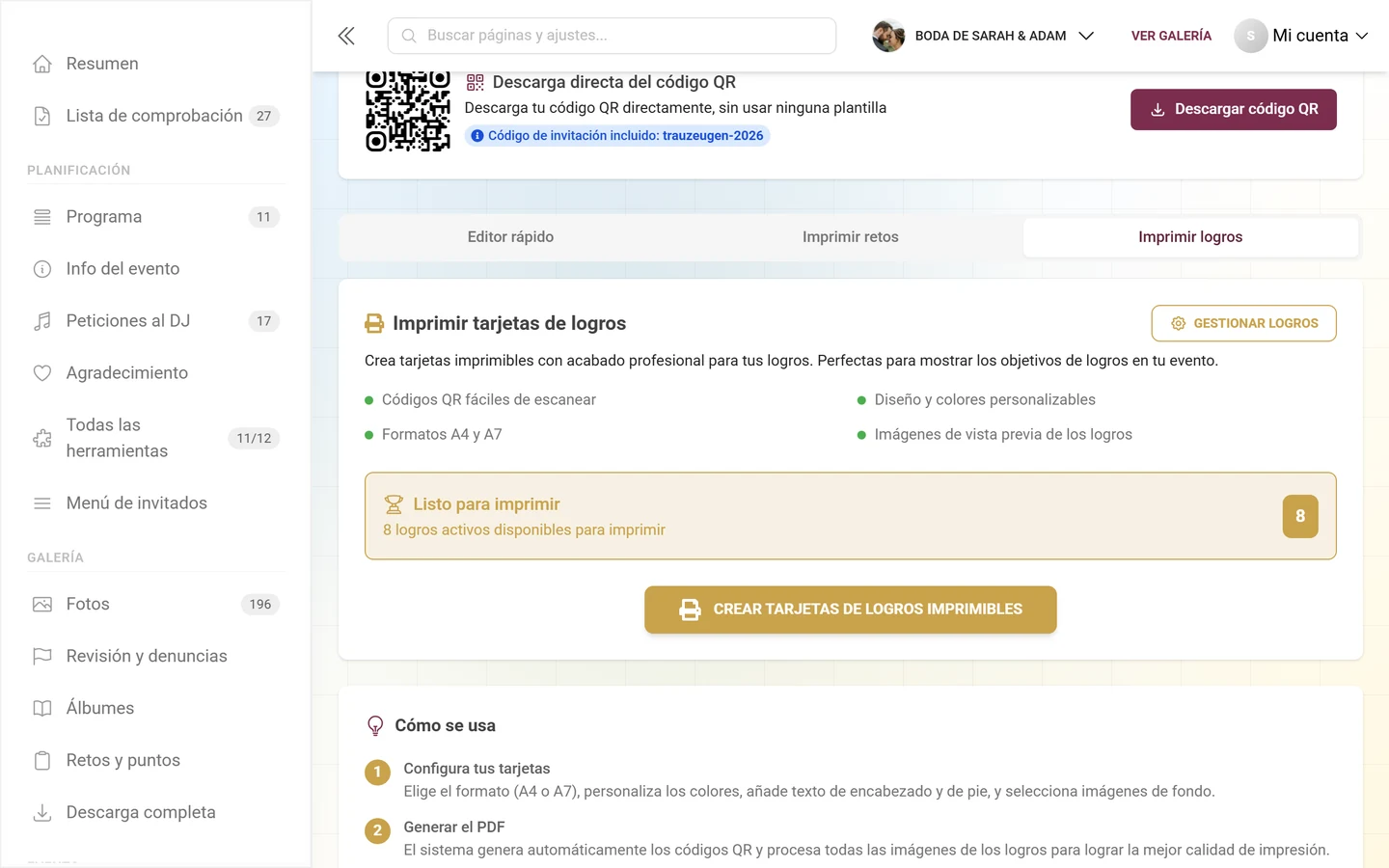Click the Fotos count badge 196
1389x868 pixels.
tap(260, 605)
